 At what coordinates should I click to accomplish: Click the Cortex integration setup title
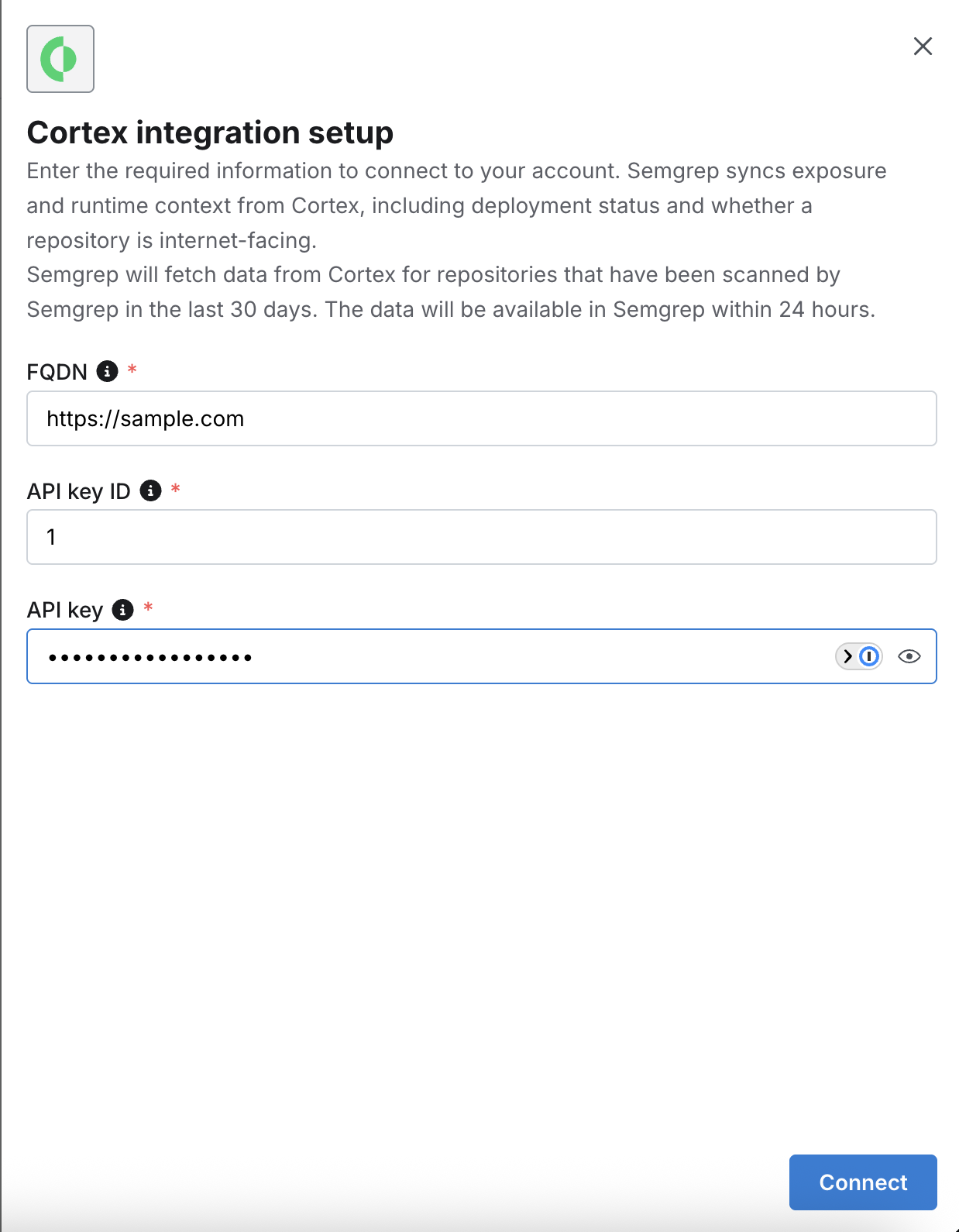point(210,132)
